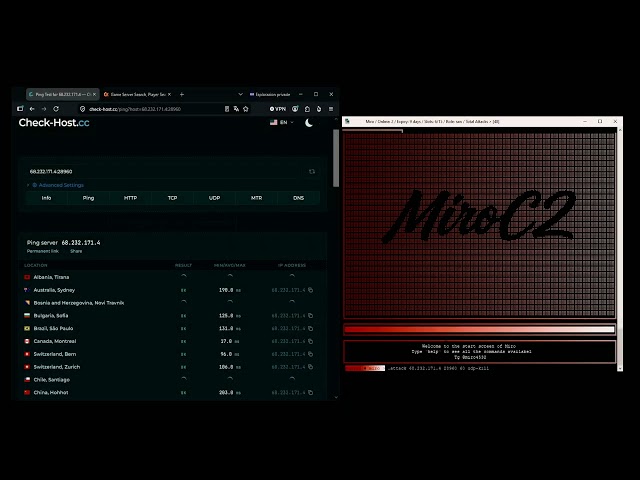The width and height of the screenshot is (640, 480).
Task: Open reader view icon in address bar
Action: [227, 109]
